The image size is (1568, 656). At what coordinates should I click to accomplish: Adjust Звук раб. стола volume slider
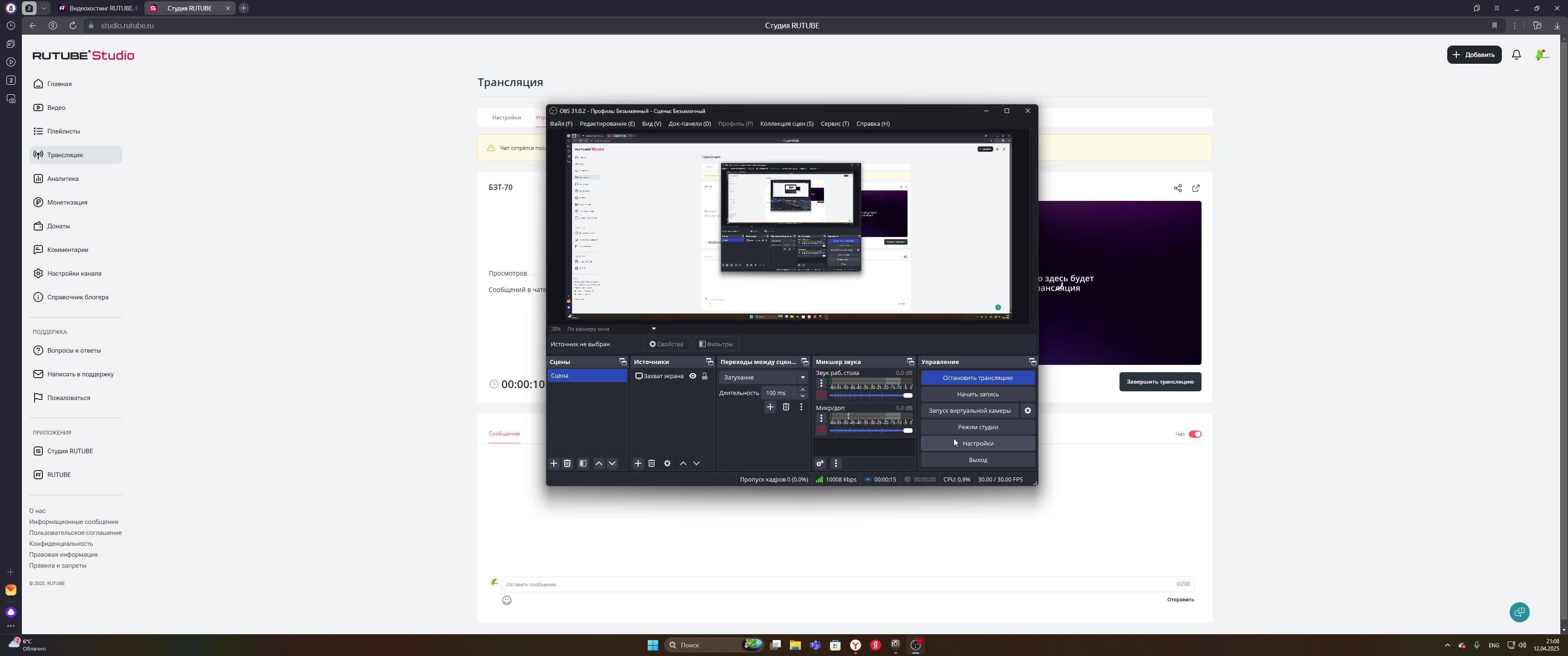871,395
